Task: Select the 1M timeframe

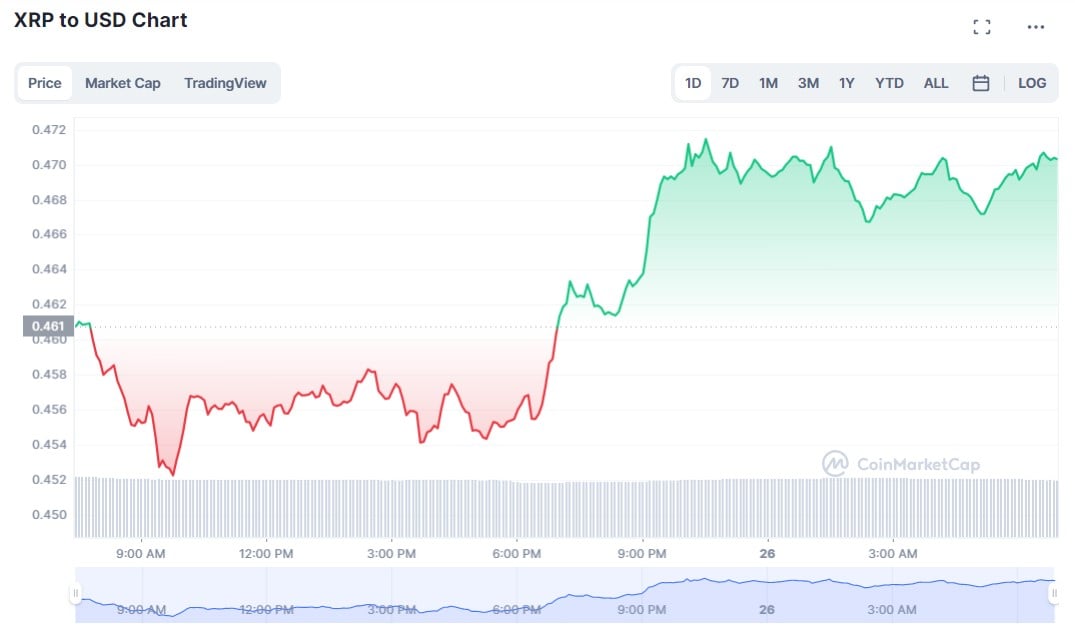Action: [x=768, y=83]
